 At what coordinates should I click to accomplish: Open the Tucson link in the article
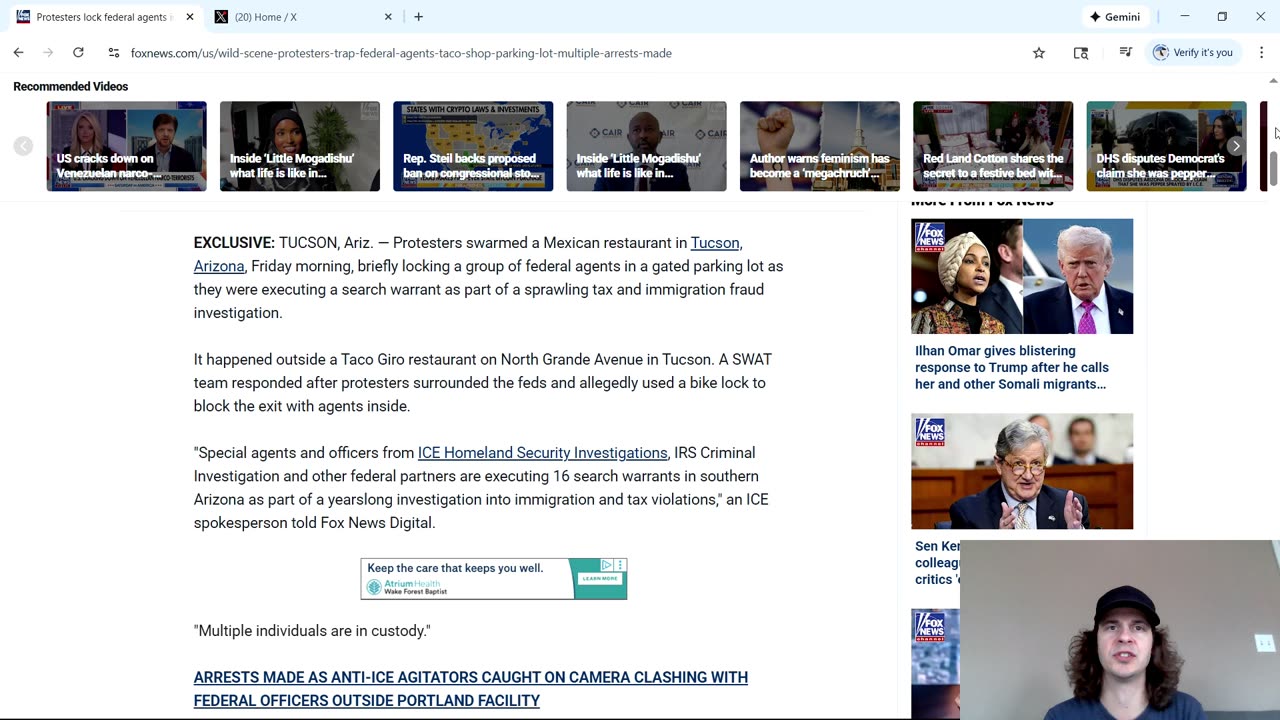(x=715, y=243)
